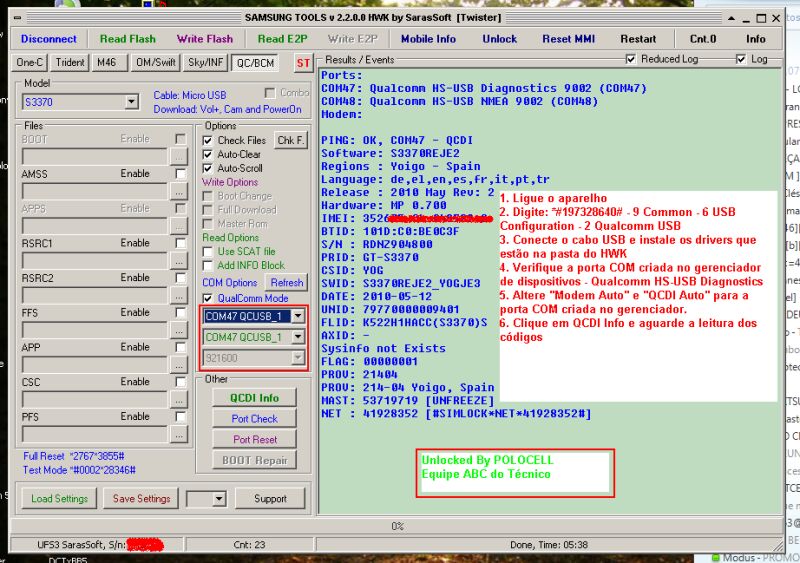Enable Add INFO Block option
The image size is (800, 563).
pyautogui.click(x=208, y=265)
